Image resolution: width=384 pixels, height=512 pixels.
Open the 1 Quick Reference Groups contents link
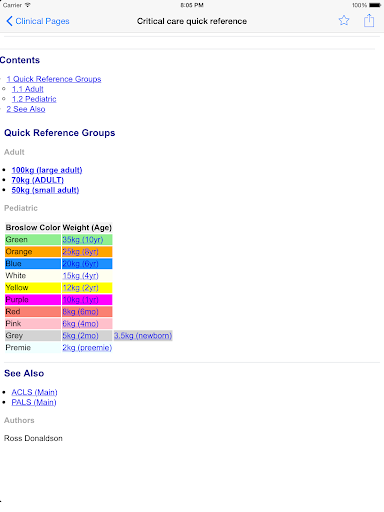coord(54,79)
